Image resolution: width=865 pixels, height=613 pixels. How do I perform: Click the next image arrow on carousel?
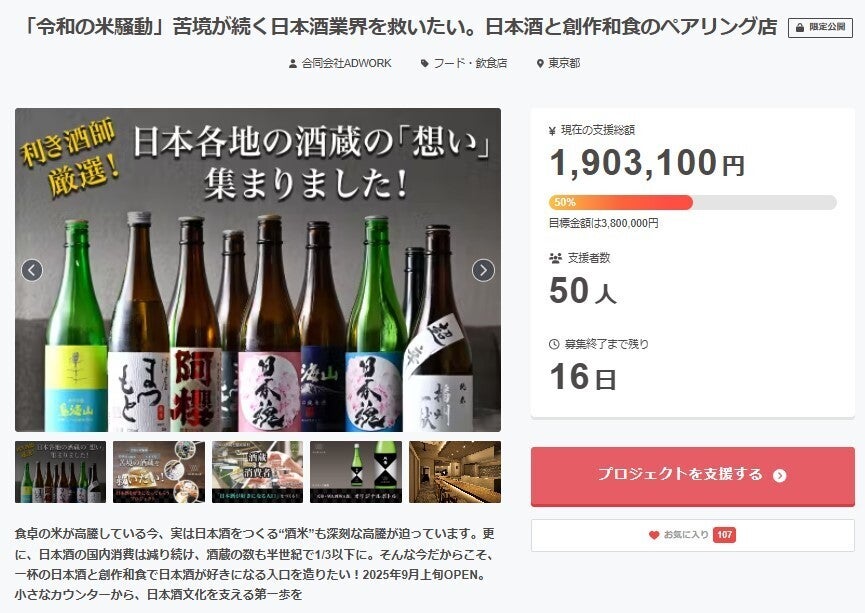483,270
